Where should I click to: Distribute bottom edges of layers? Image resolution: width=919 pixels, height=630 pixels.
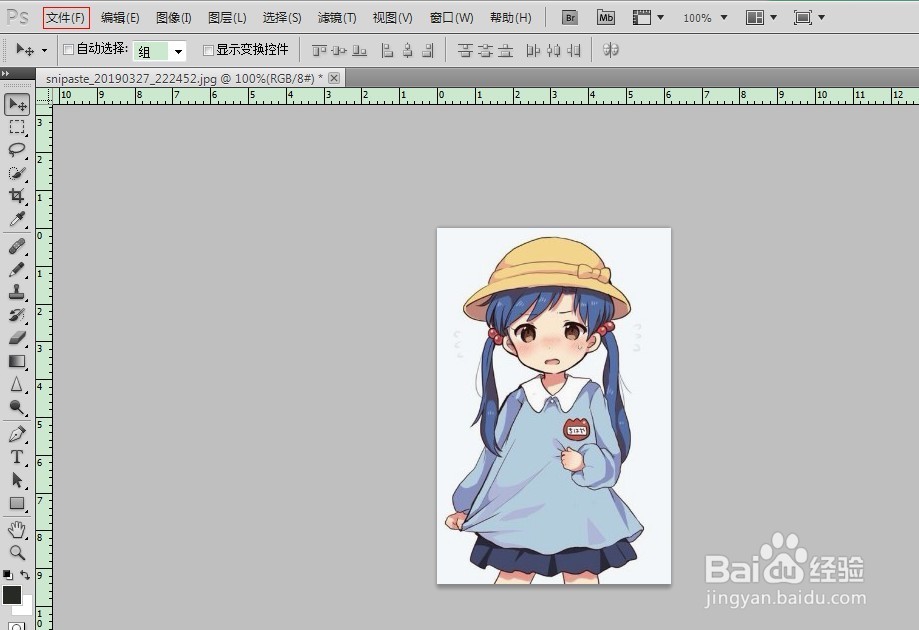tap(505, 50)
